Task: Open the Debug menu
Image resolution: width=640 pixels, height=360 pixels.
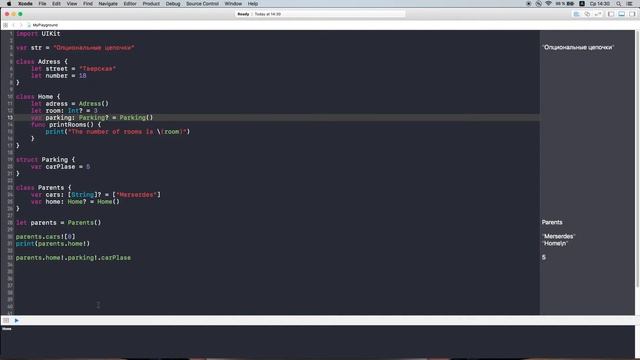Action: 173,4
